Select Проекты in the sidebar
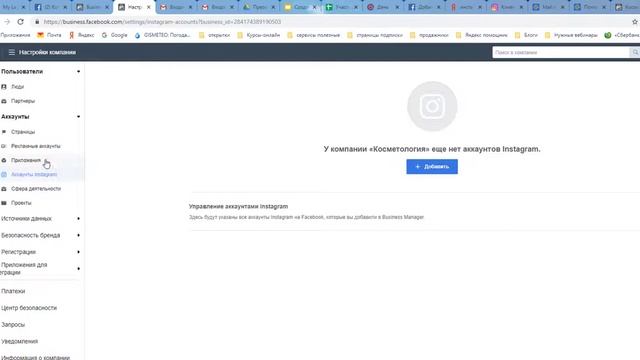Image resolution: width=640 pixels, height=360 pixels. (21, 203)
